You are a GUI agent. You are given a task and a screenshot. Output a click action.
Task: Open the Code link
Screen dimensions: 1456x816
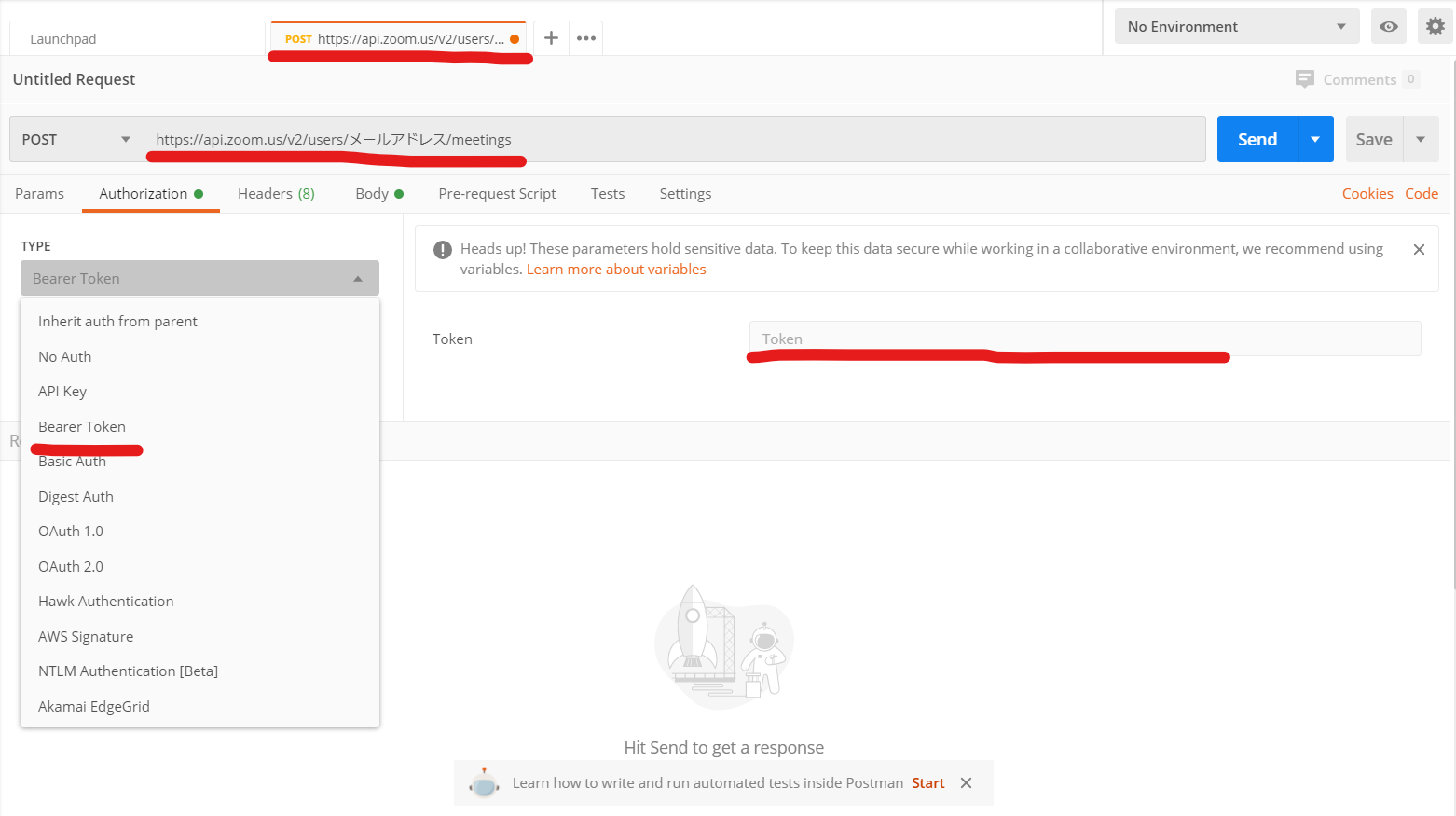tap(1422, 193)
